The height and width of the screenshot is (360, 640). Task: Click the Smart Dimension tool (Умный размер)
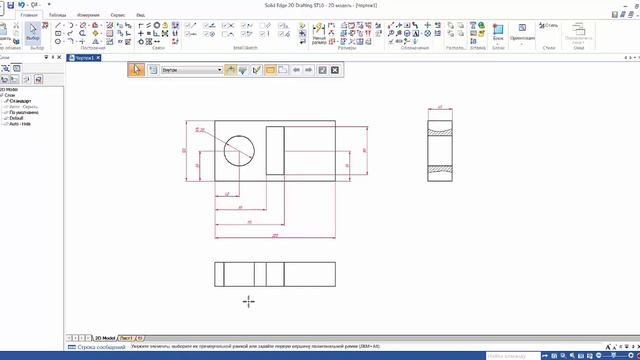[318, 33]
